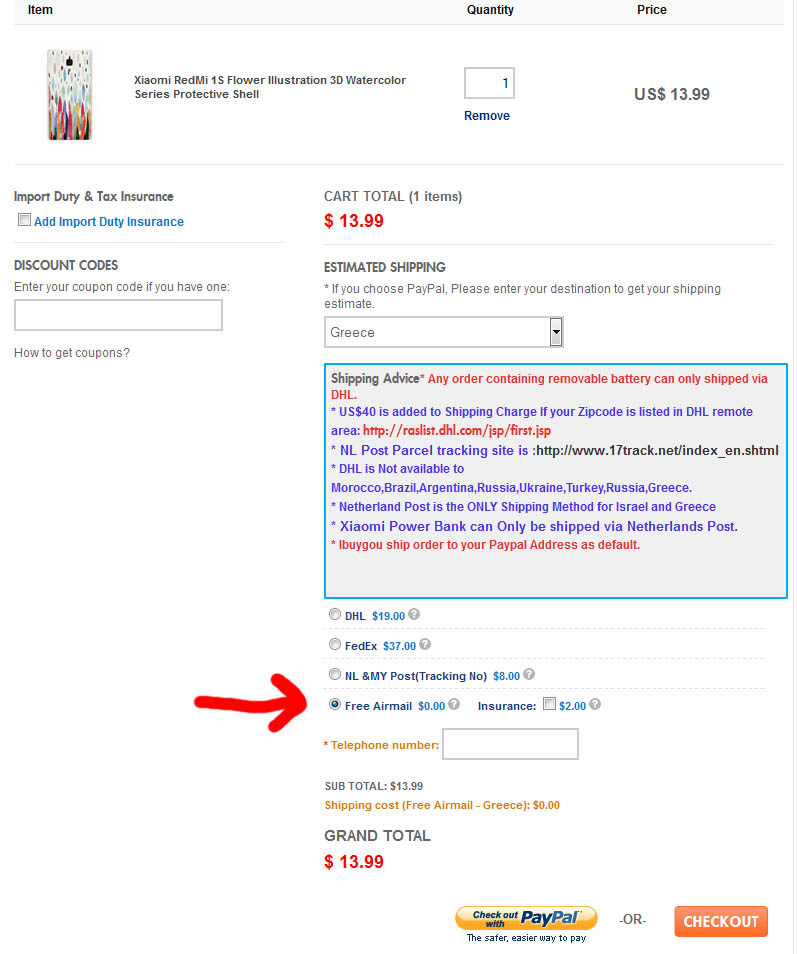Click the help icon next to DHL price

pos(414,615)
